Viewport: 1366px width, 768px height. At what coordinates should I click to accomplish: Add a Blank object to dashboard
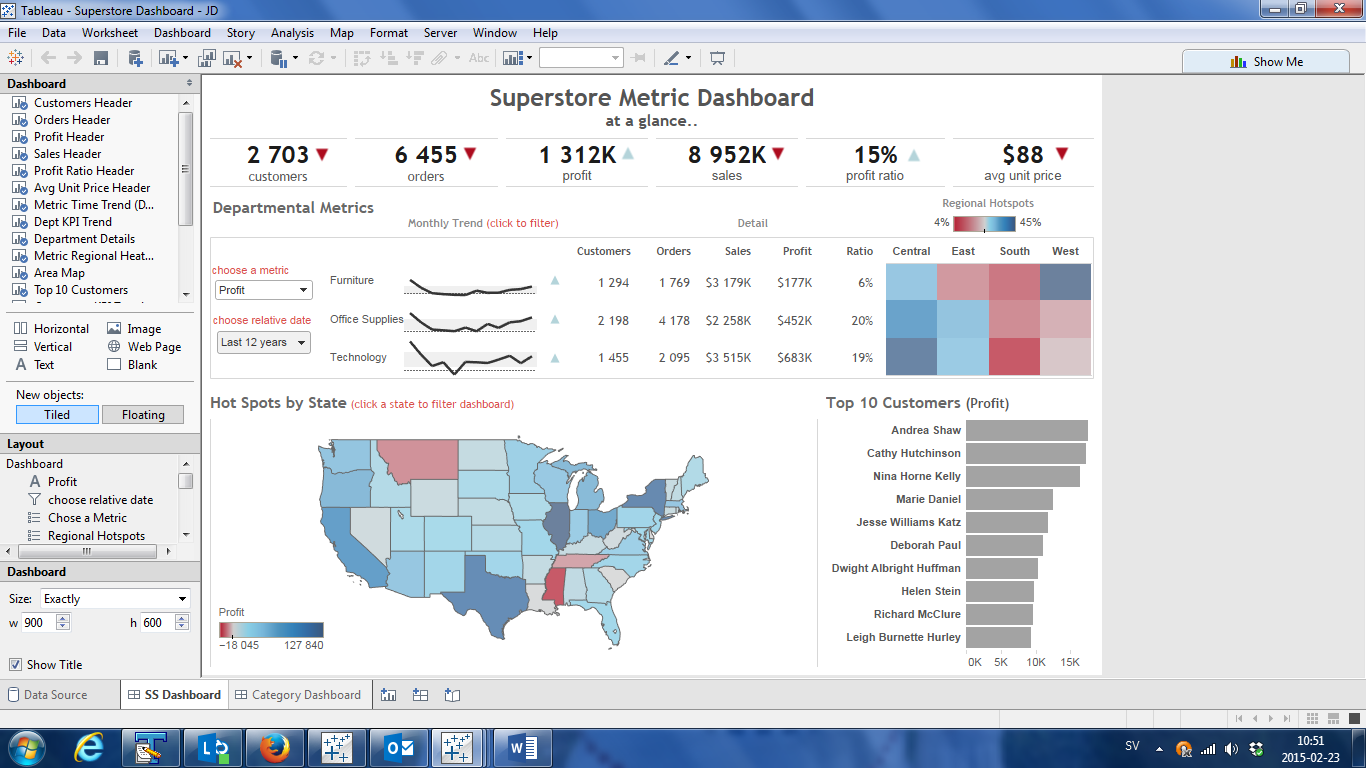point(132,364)
